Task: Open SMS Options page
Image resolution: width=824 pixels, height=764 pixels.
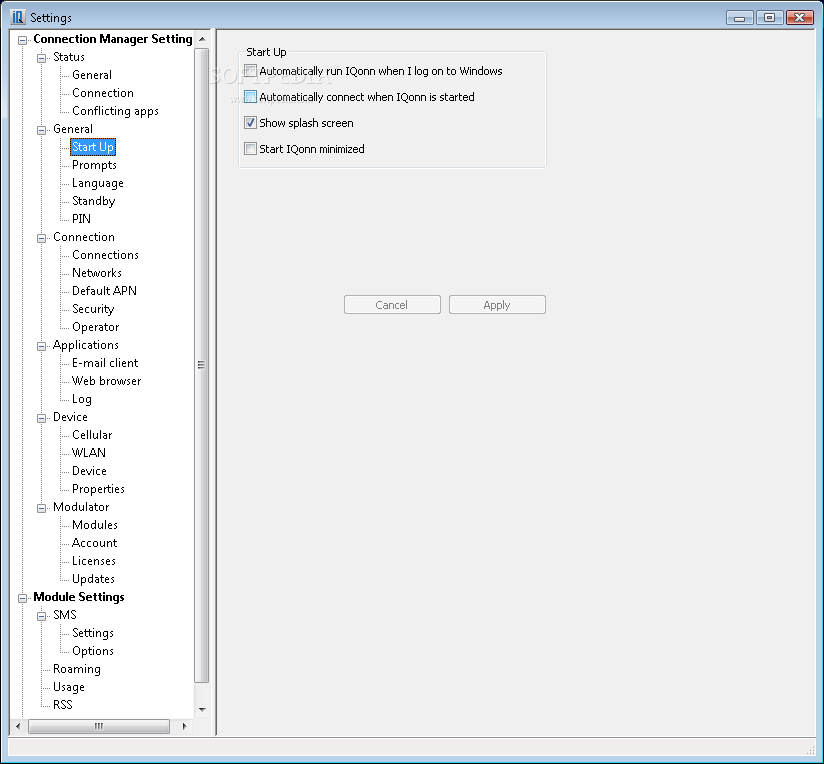Action: 93,651
